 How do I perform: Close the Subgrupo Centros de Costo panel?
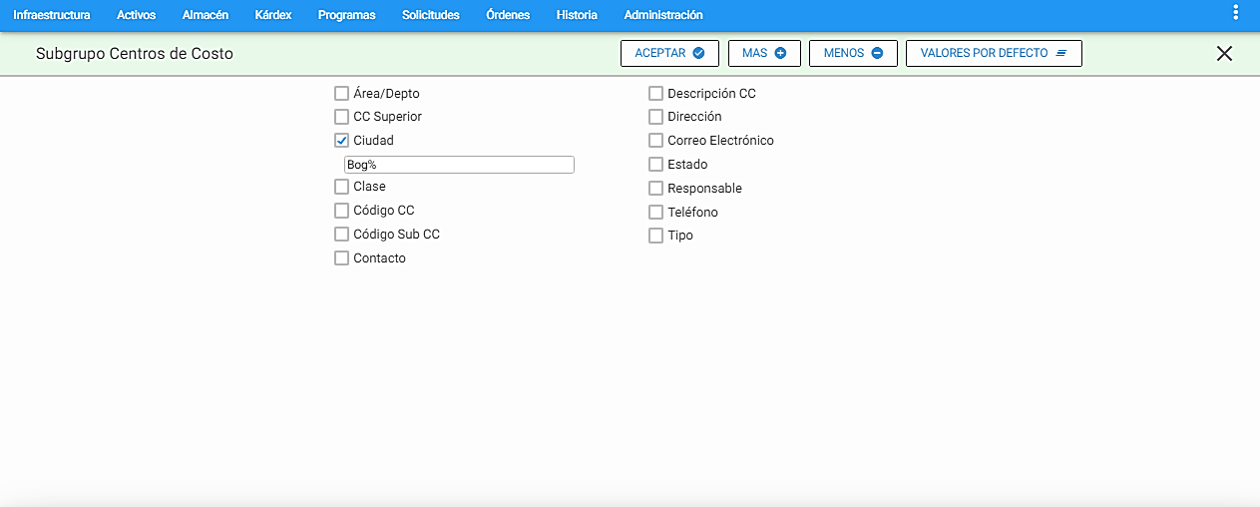coord(1224,54)
